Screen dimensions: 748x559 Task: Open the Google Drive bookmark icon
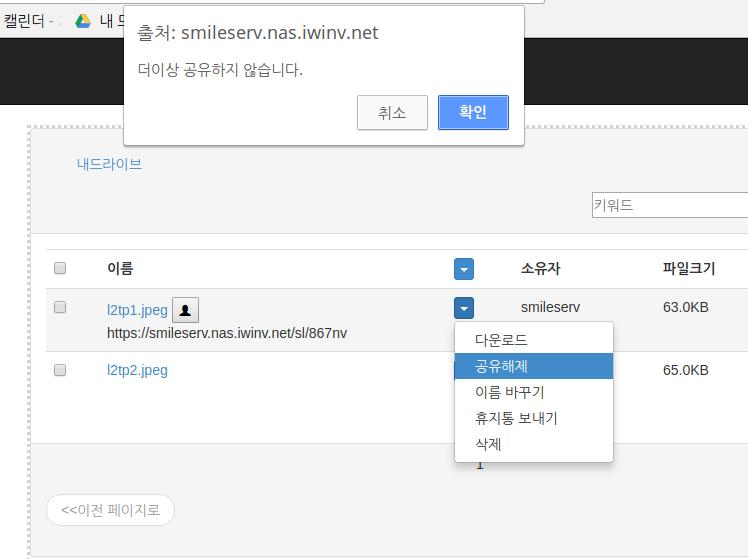click(x=83, y=20)
